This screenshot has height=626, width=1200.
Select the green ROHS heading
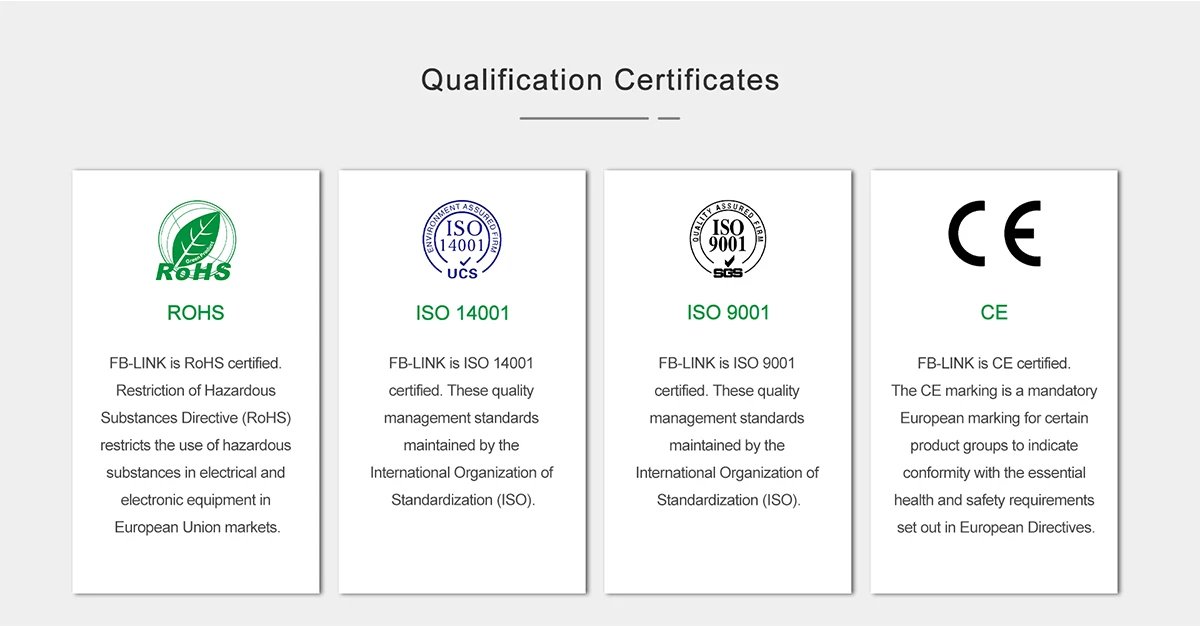click(x=195, y=313)
